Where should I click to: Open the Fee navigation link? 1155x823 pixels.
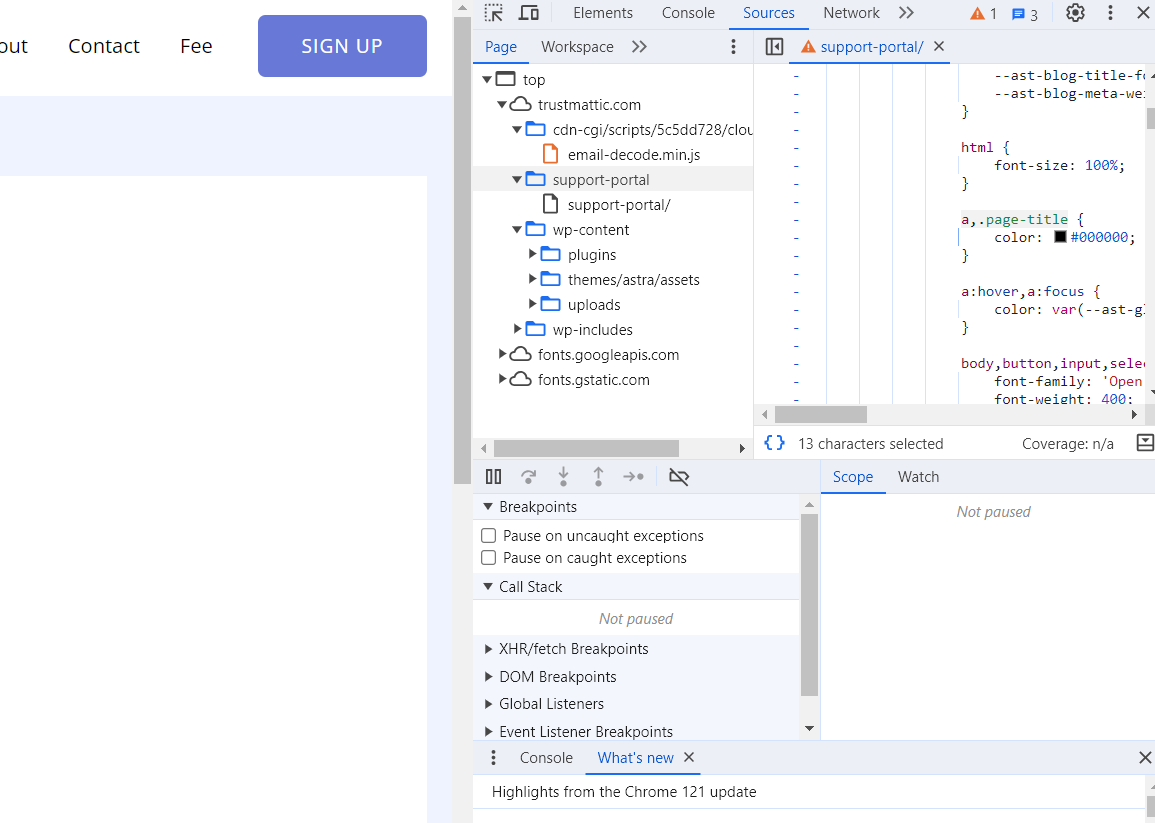[x=196, y=46]
